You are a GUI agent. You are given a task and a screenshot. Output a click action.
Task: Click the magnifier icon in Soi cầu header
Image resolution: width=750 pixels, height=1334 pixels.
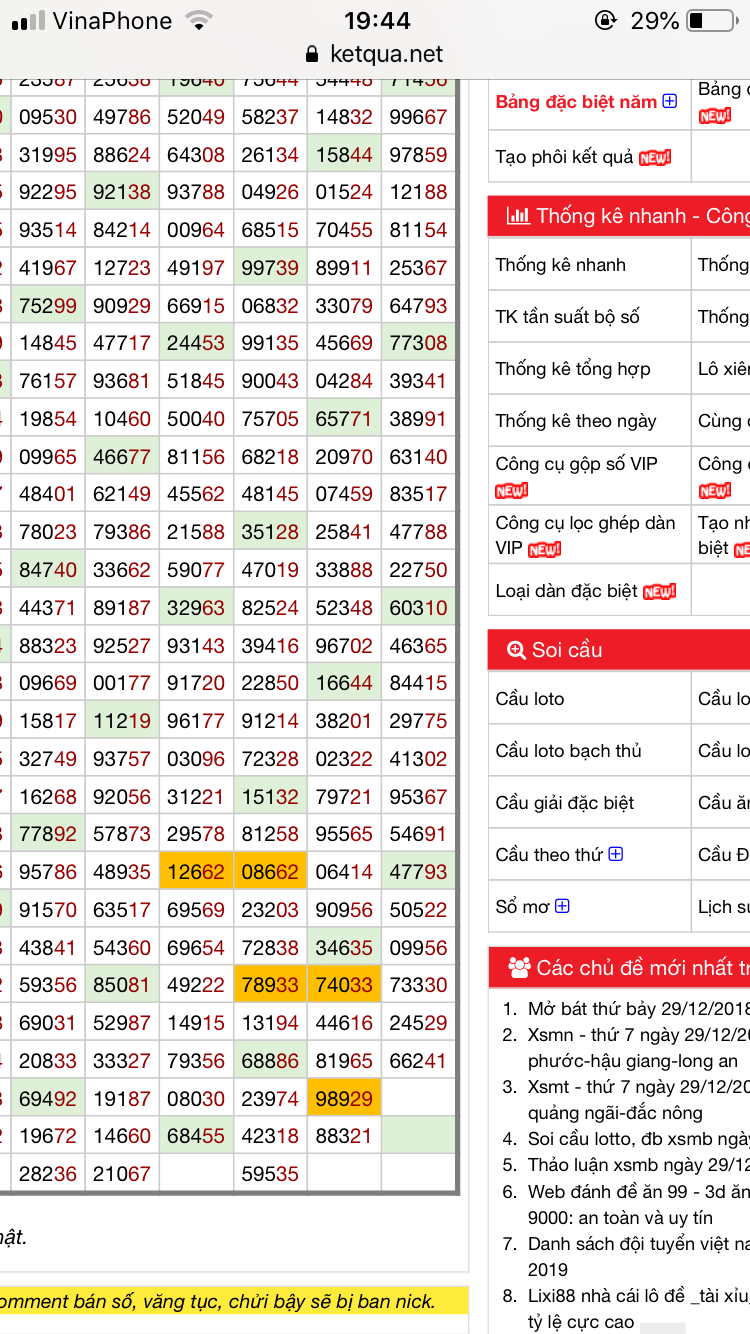point(516,650)
